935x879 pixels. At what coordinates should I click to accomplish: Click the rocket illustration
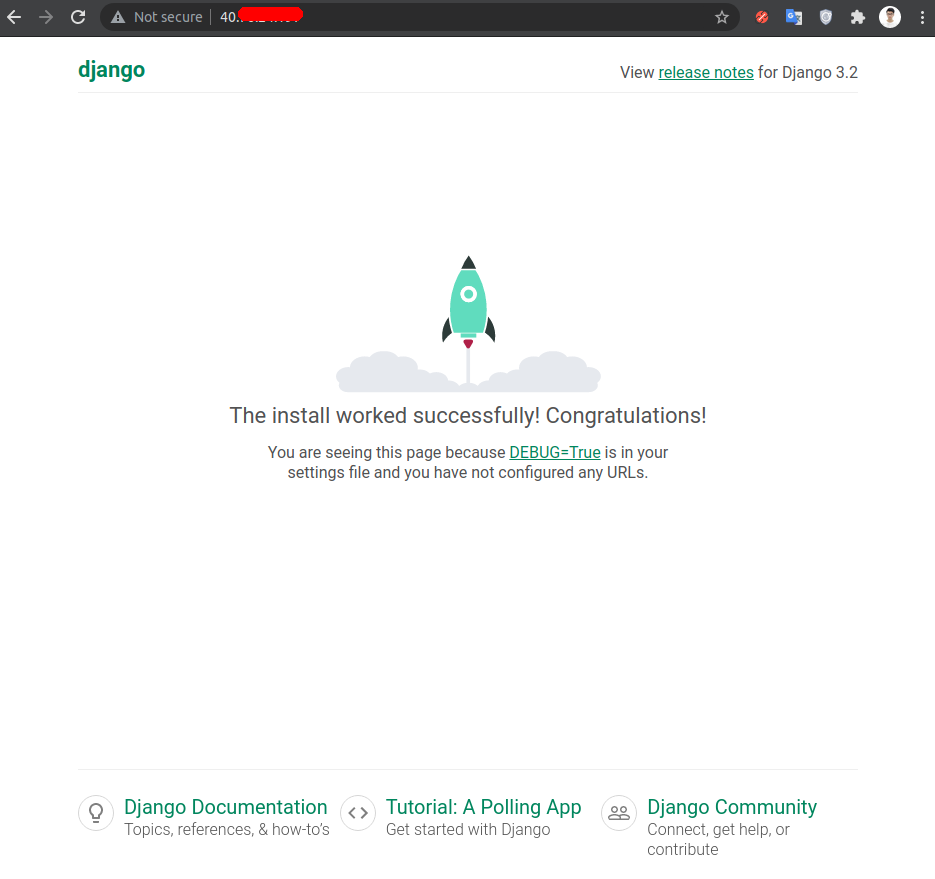pos(468,324)
